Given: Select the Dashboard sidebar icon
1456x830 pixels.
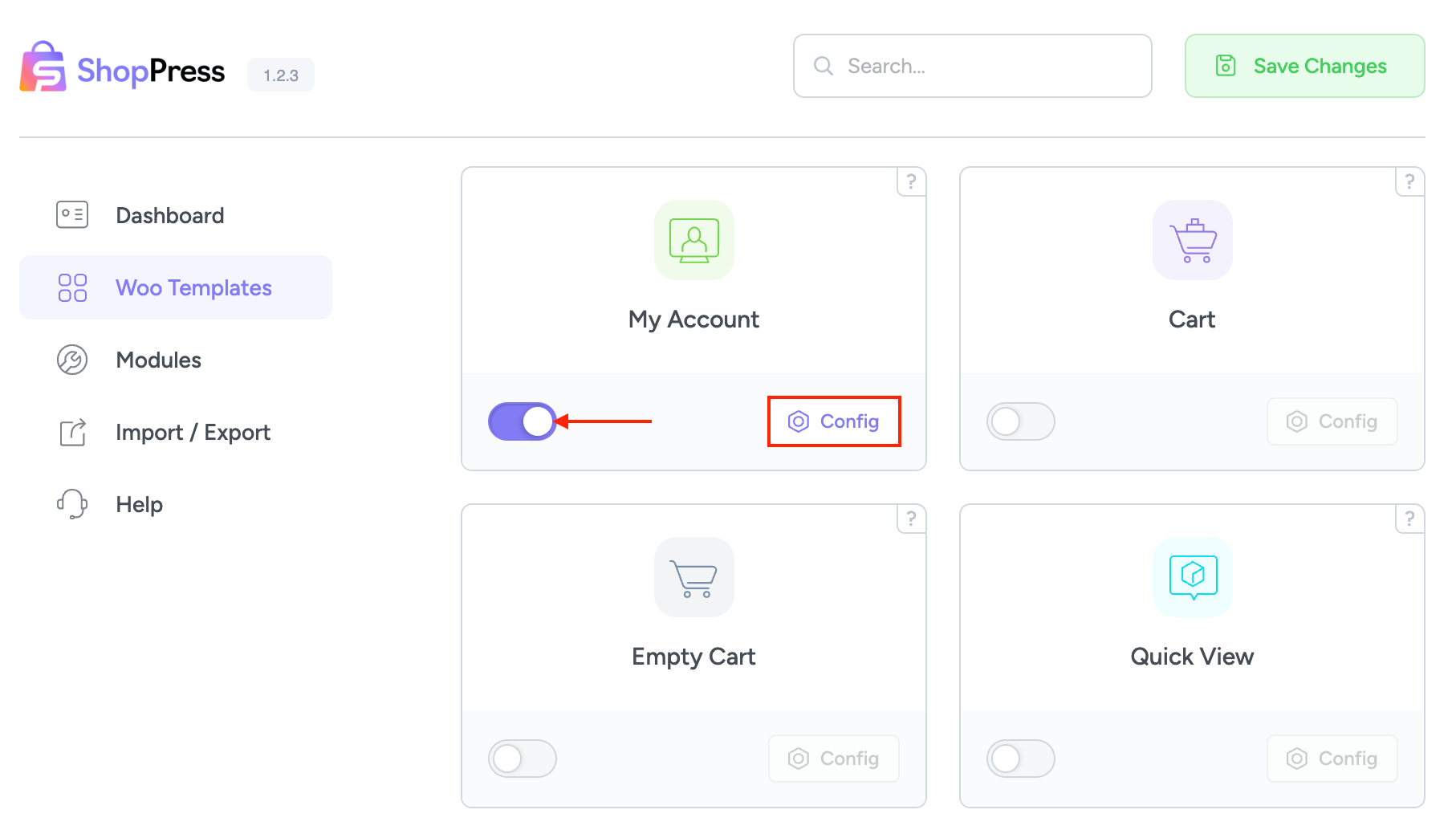Looking at the screenshot, I should click(x=71, y=214).
